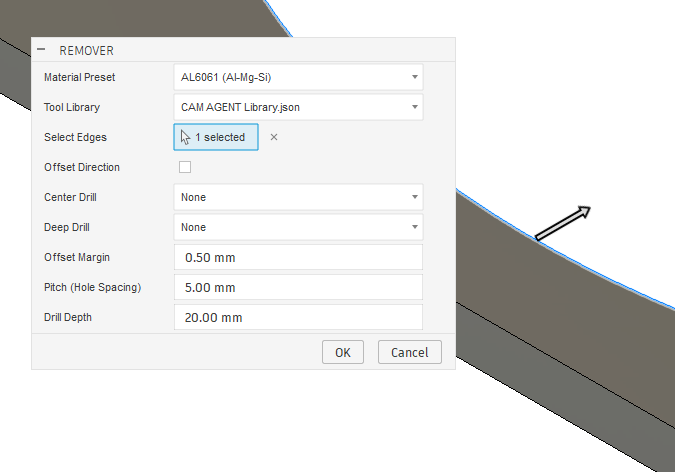Screen dimensions: 675x472
Task: Confirm the dialog with OK
Action: pyautogui.click(x=342, y=352)
